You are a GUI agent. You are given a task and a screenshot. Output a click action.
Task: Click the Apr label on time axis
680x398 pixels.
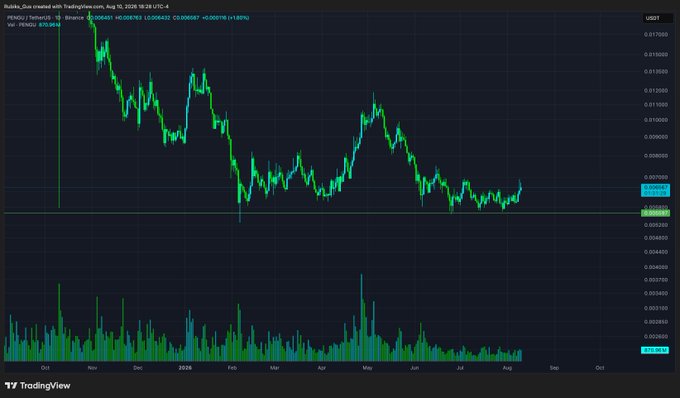pos(321,368)
